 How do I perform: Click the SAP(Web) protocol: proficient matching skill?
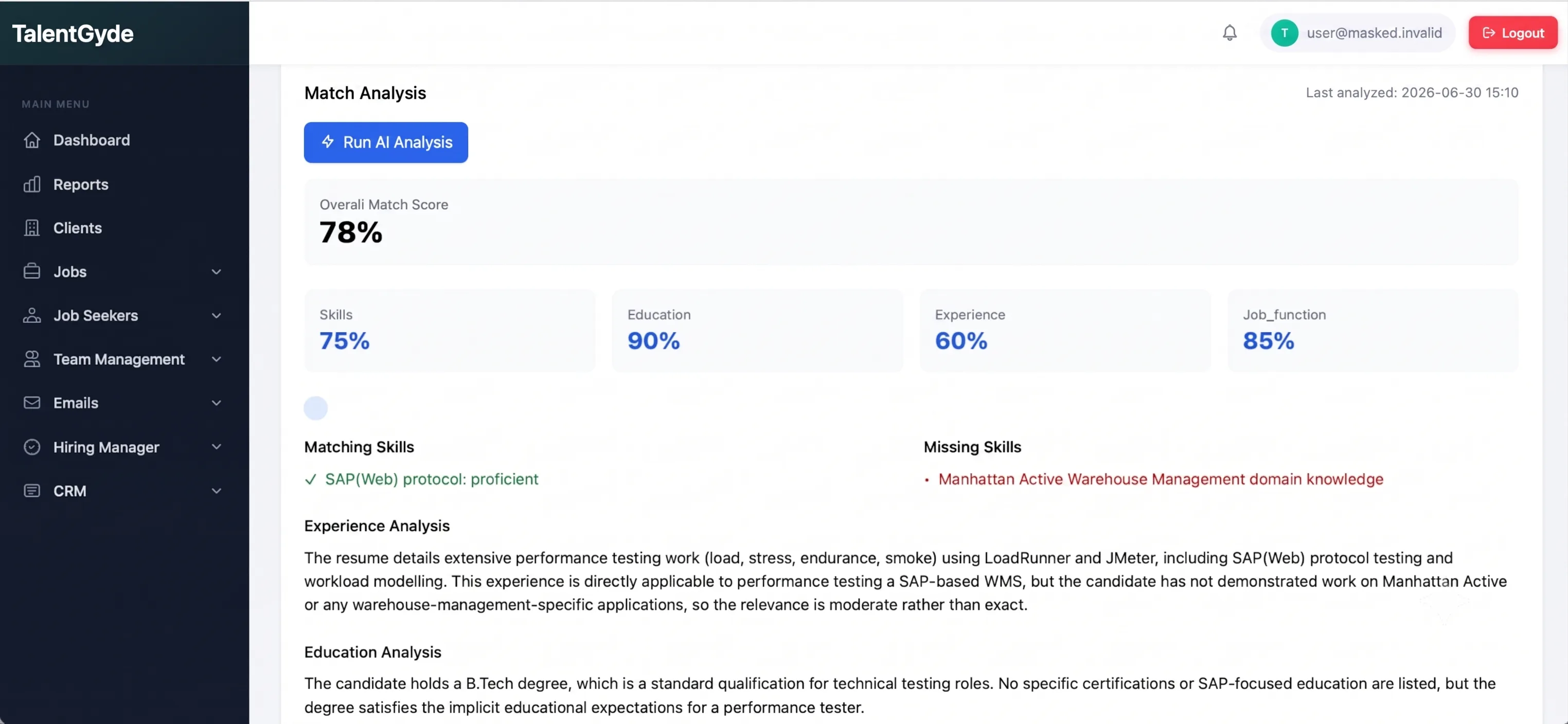point(432,479)
